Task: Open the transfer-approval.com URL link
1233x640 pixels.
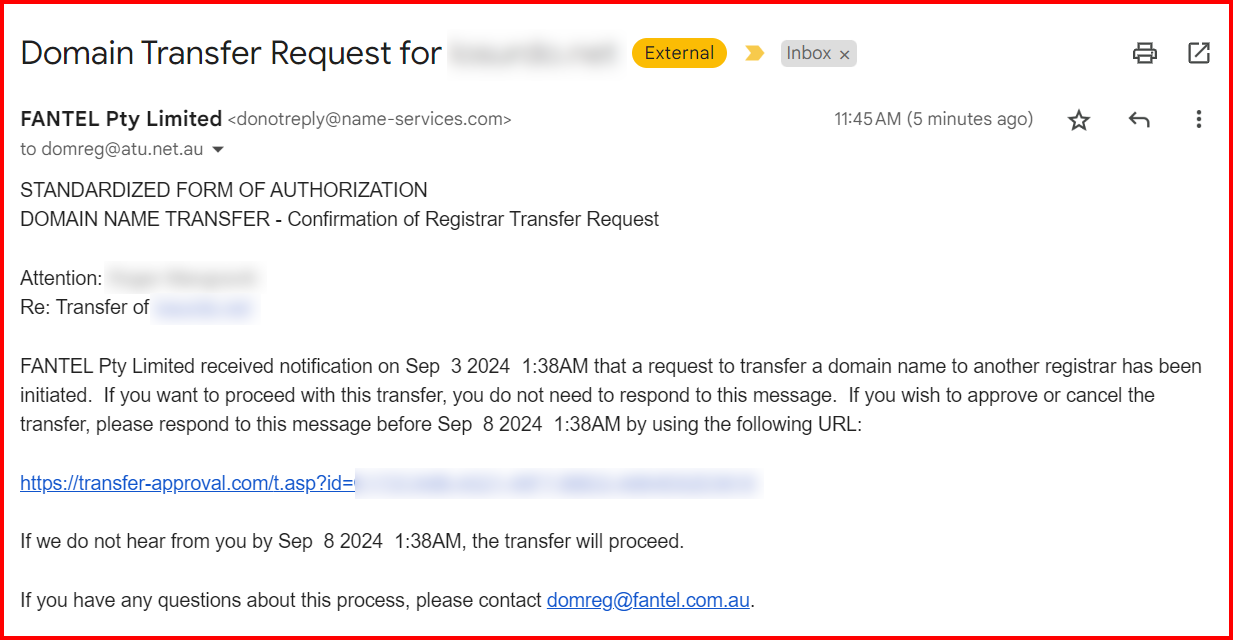Action: click(x=390, y=484)
